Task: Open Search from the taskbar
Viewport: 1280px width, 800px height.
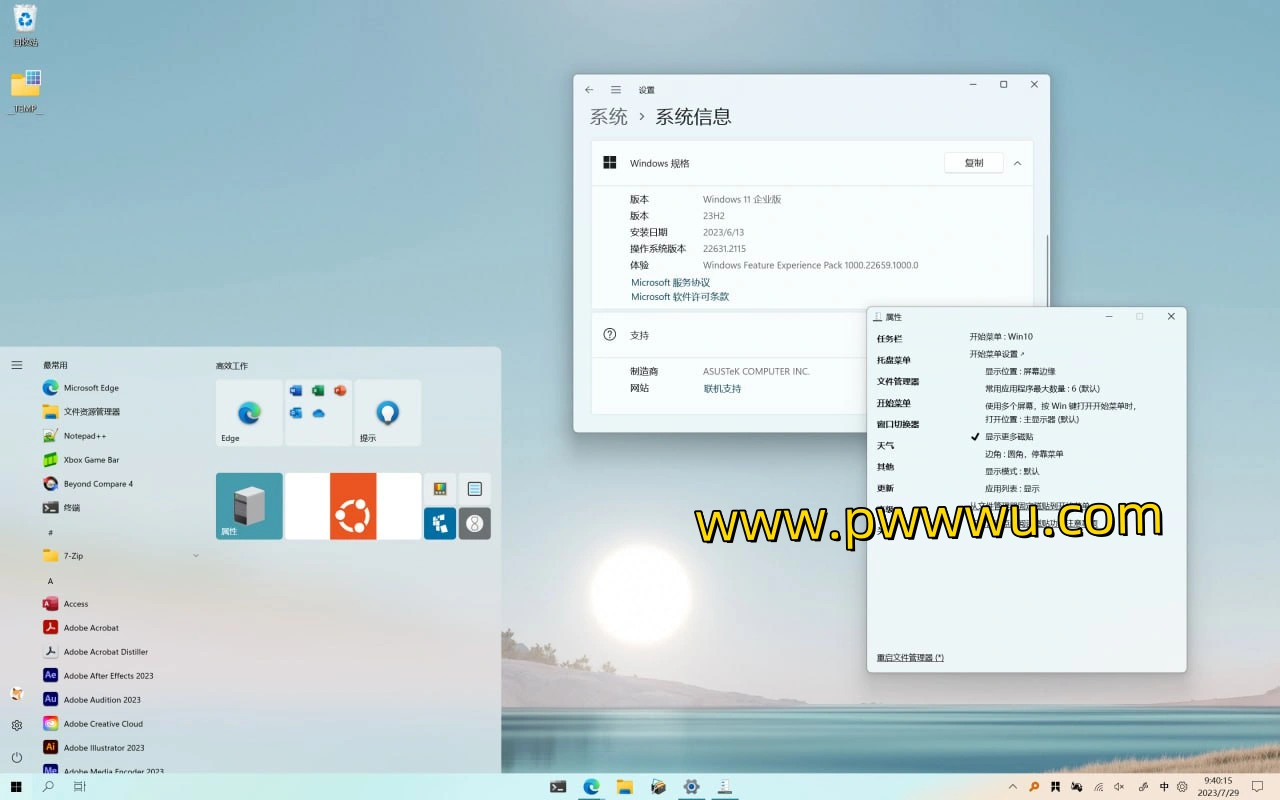Action: (48, 787)
